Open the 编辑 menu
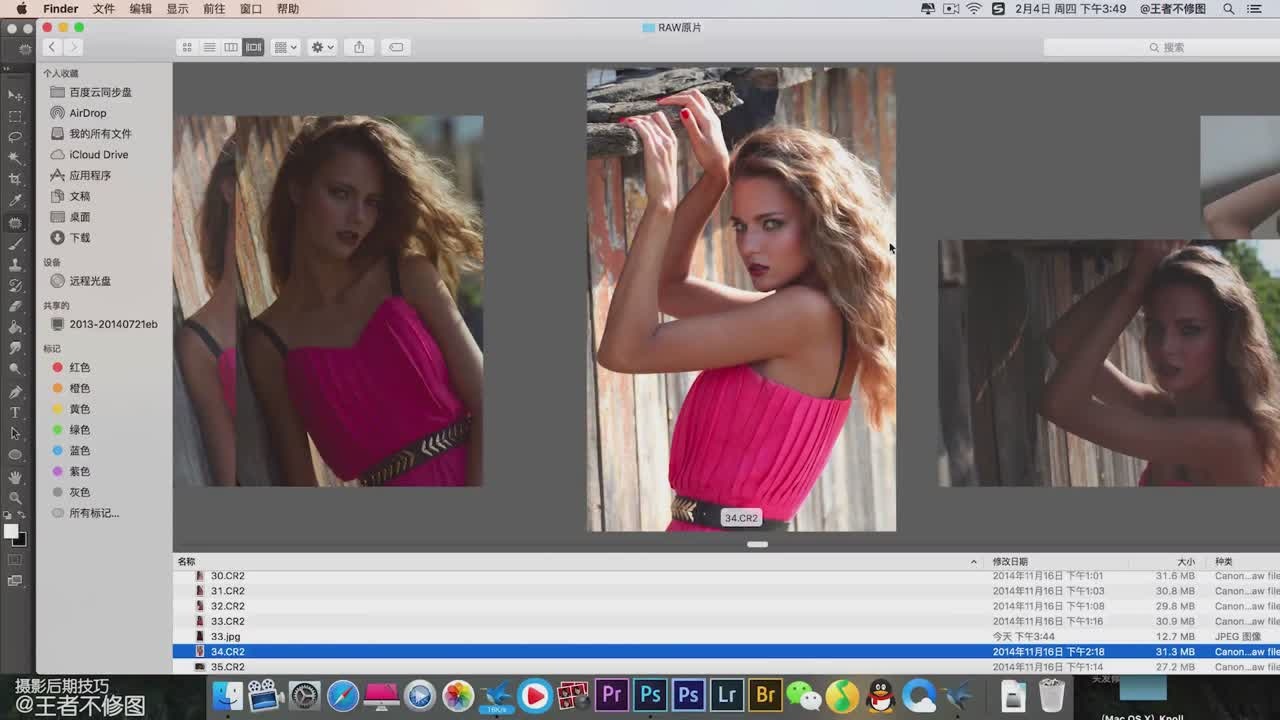This screenshot has height=720, width=1280. click(141, 9)
